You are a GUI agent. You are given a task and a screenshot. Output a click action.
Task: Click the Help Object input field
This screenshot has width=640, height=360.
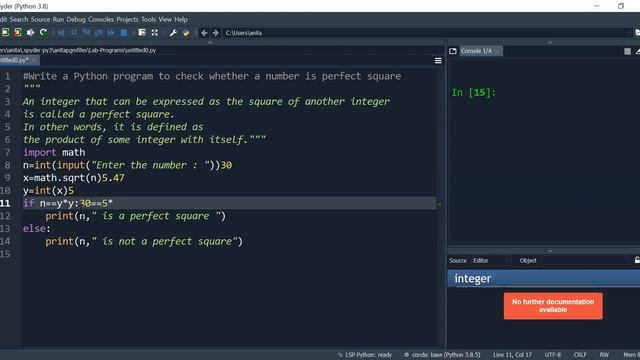click(x=584, y=260)
